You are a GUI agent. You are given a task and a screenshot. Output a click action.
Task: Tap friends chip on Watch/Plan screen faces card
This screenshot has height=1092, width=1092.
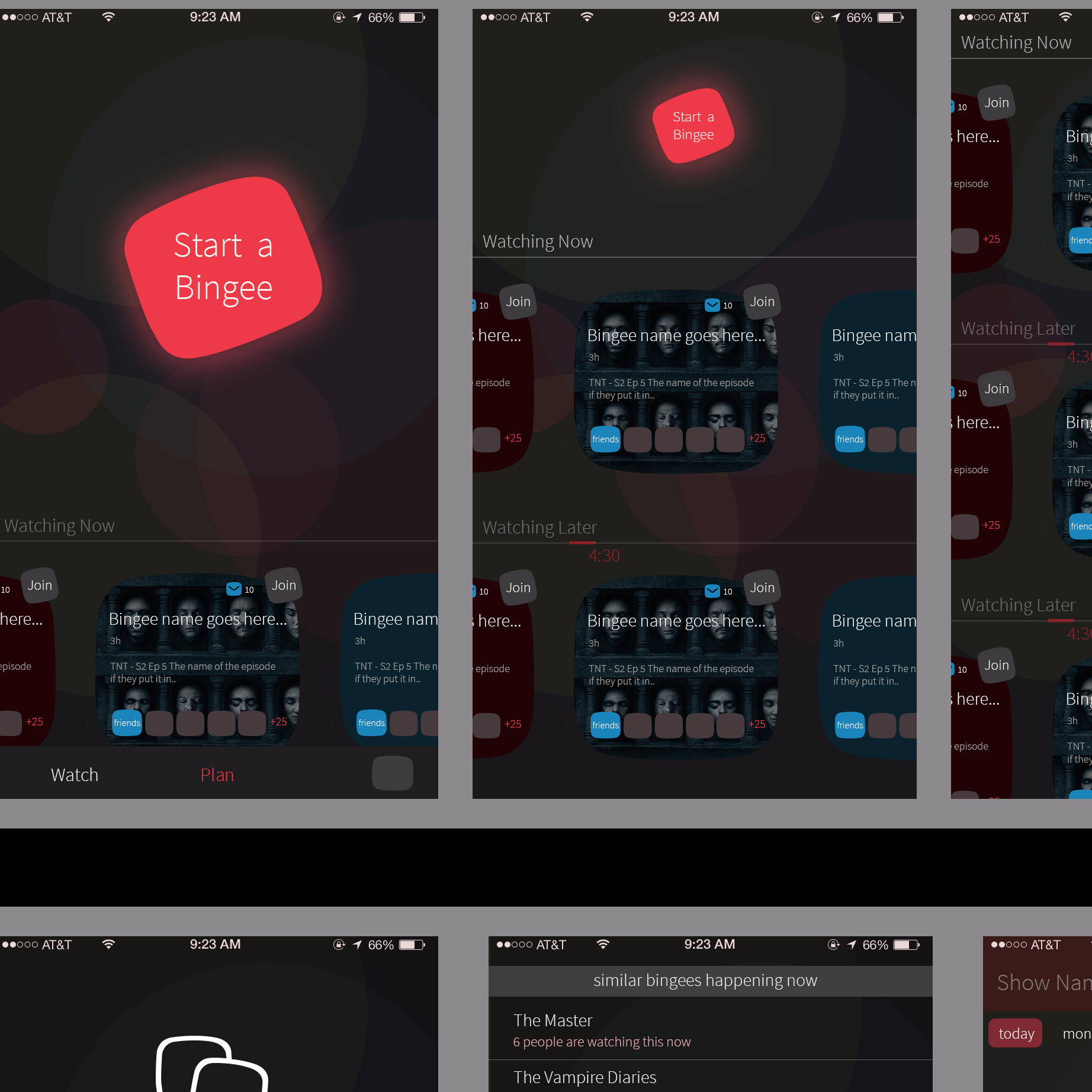tap(127, 722)
